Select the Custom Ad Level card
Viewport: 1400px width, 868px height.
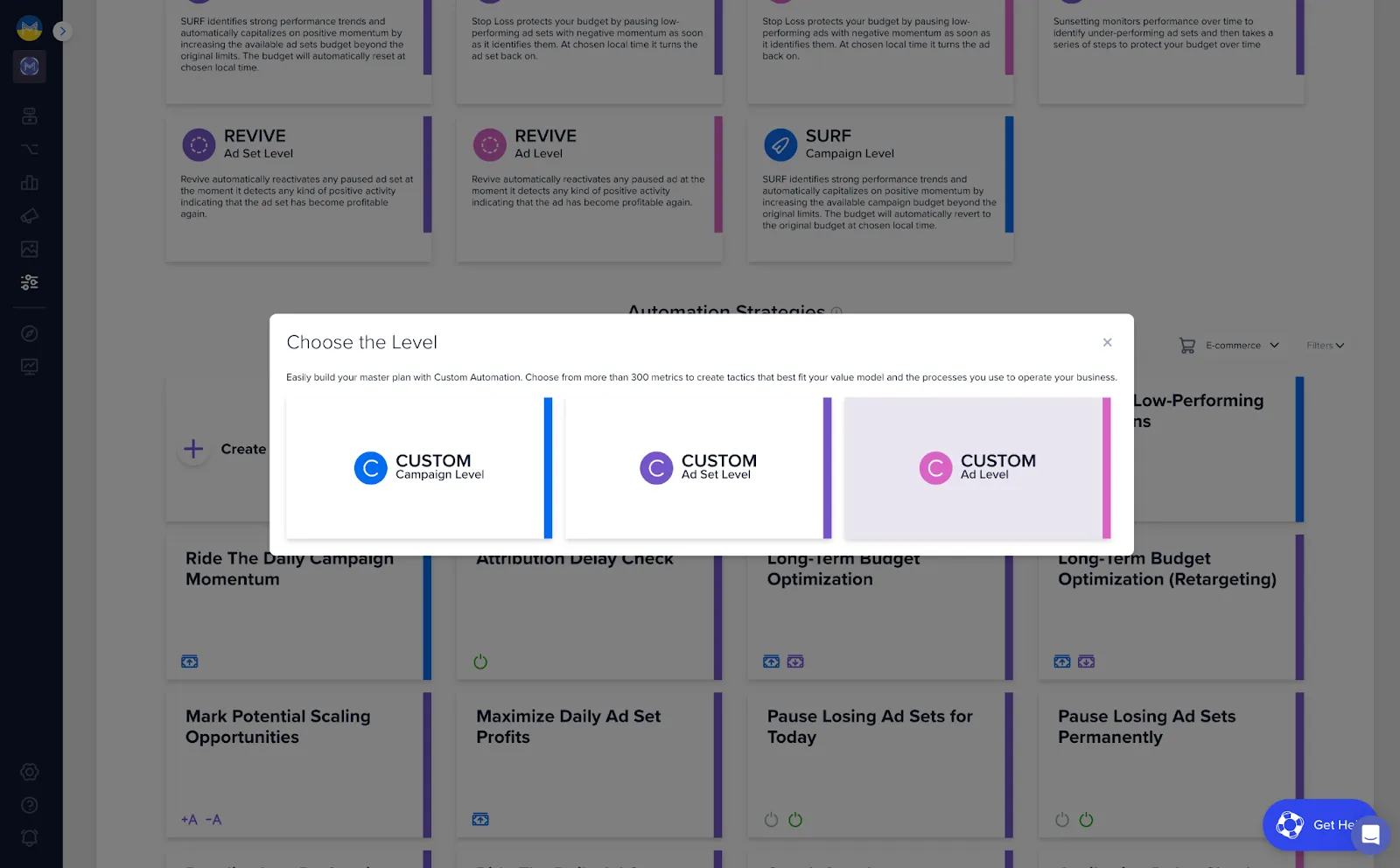[x=977, y=468]
